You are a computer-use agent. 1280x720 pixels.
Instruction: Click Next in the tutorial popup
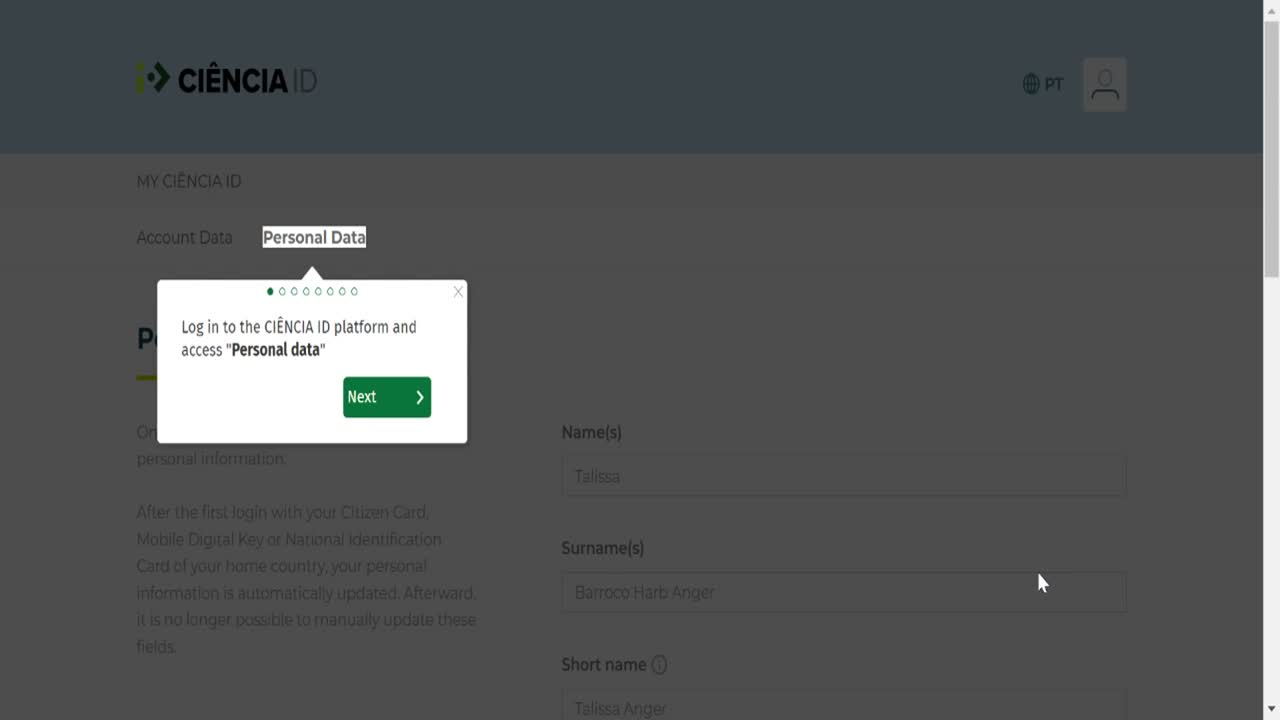click(x=387, y=397)
